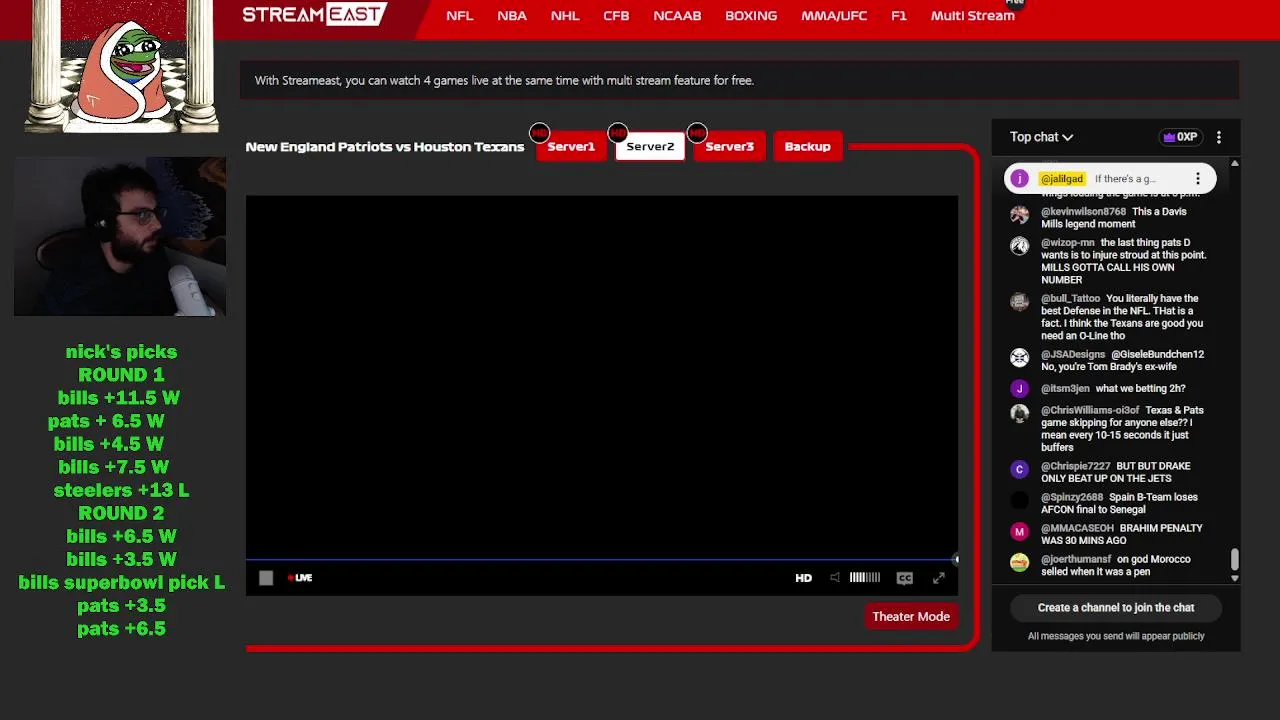Click the @Spinzy2688 username

(x=1072, y=498)
